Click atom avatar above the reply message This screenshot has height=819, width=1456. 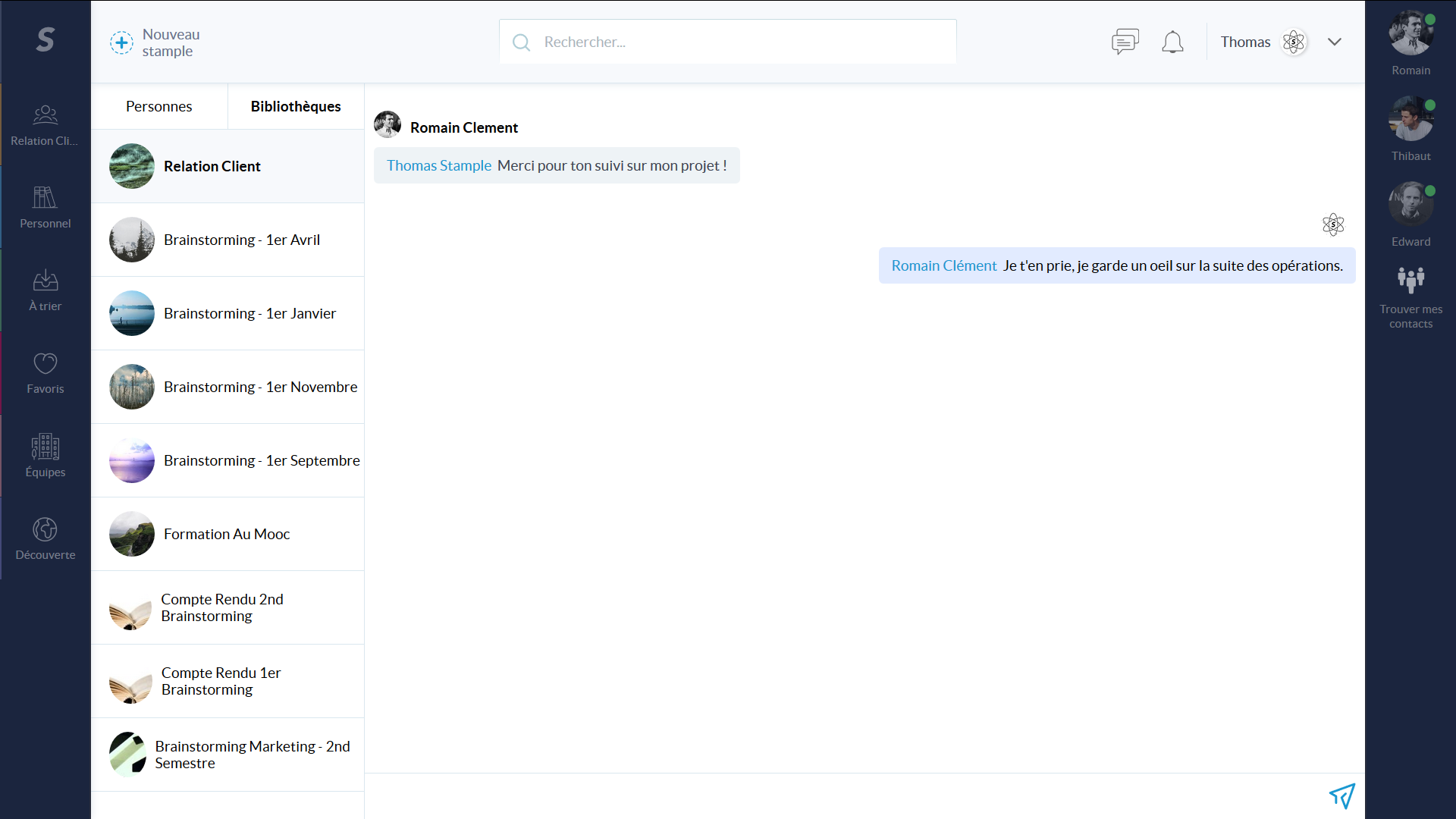(x=1333, y=224)
